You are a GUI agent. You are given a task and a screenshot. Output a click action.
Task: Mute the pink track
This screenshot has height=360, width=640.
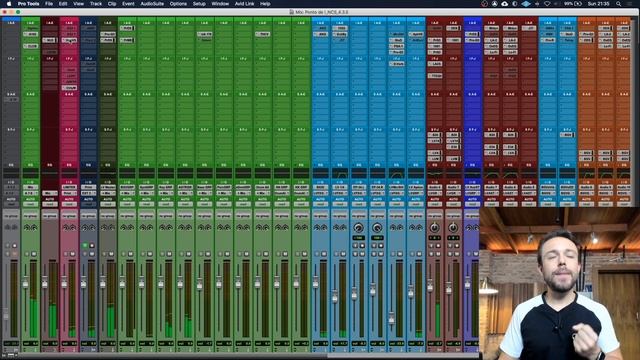pos(73,254)
